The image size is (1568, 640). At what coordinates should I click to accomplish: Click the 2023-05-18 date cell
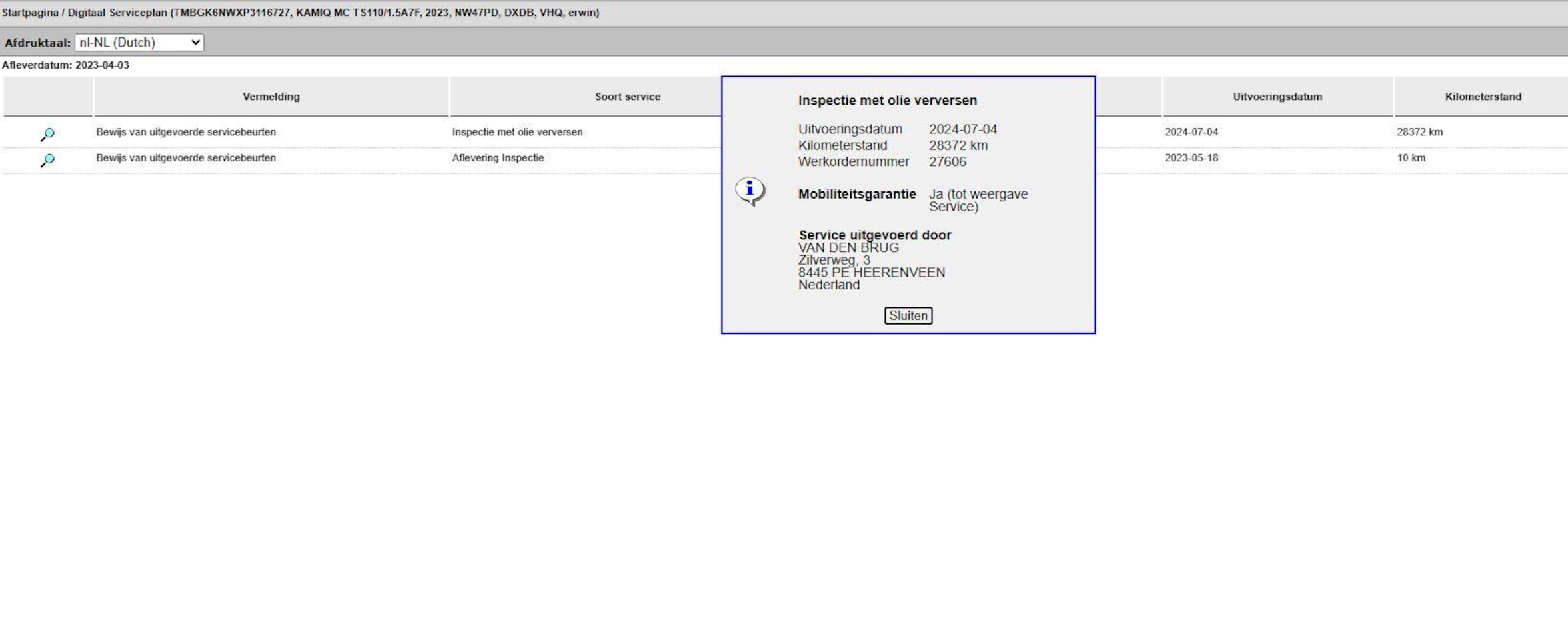(x=1191, y=158)
